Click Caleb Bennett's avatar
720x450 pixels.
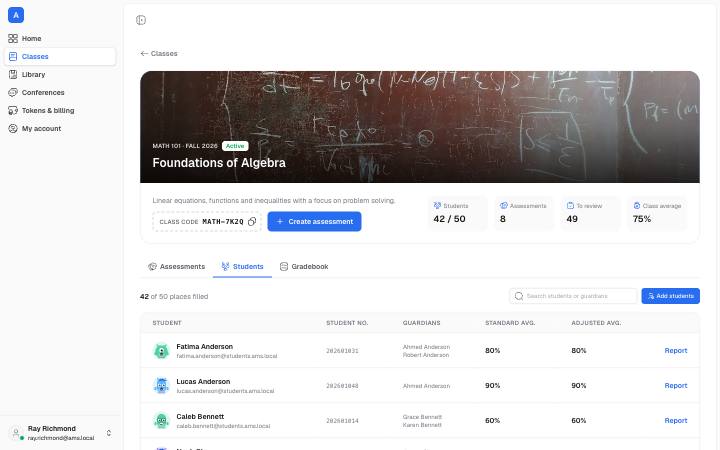(x=161, y=421)
